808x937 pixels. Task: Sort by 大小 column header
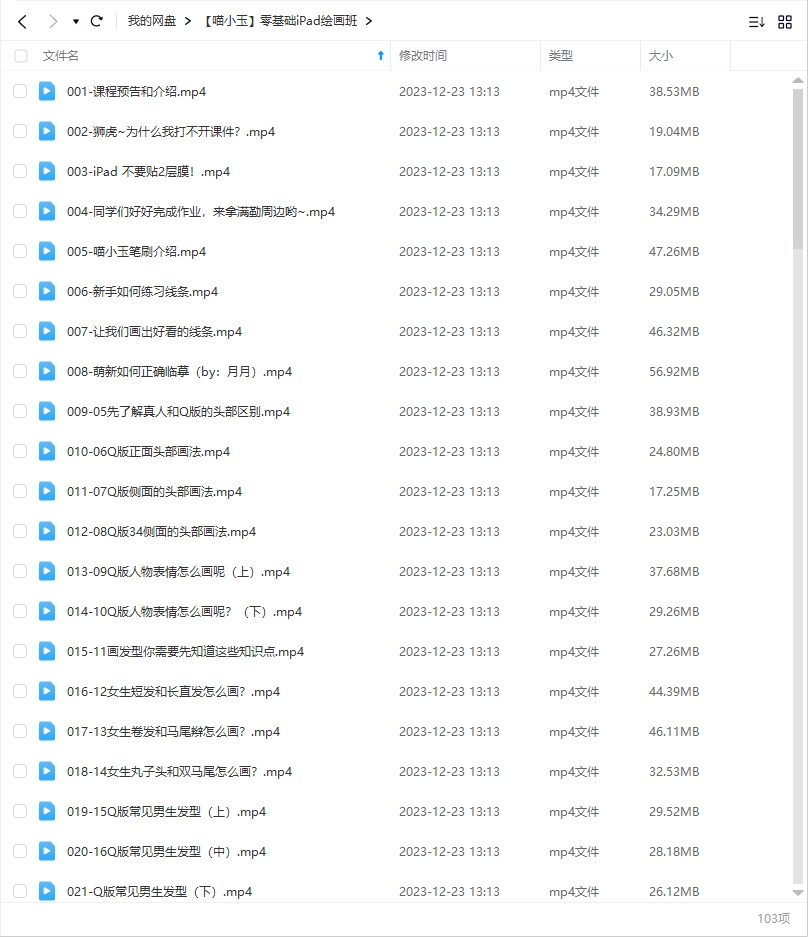click(661, 56)
